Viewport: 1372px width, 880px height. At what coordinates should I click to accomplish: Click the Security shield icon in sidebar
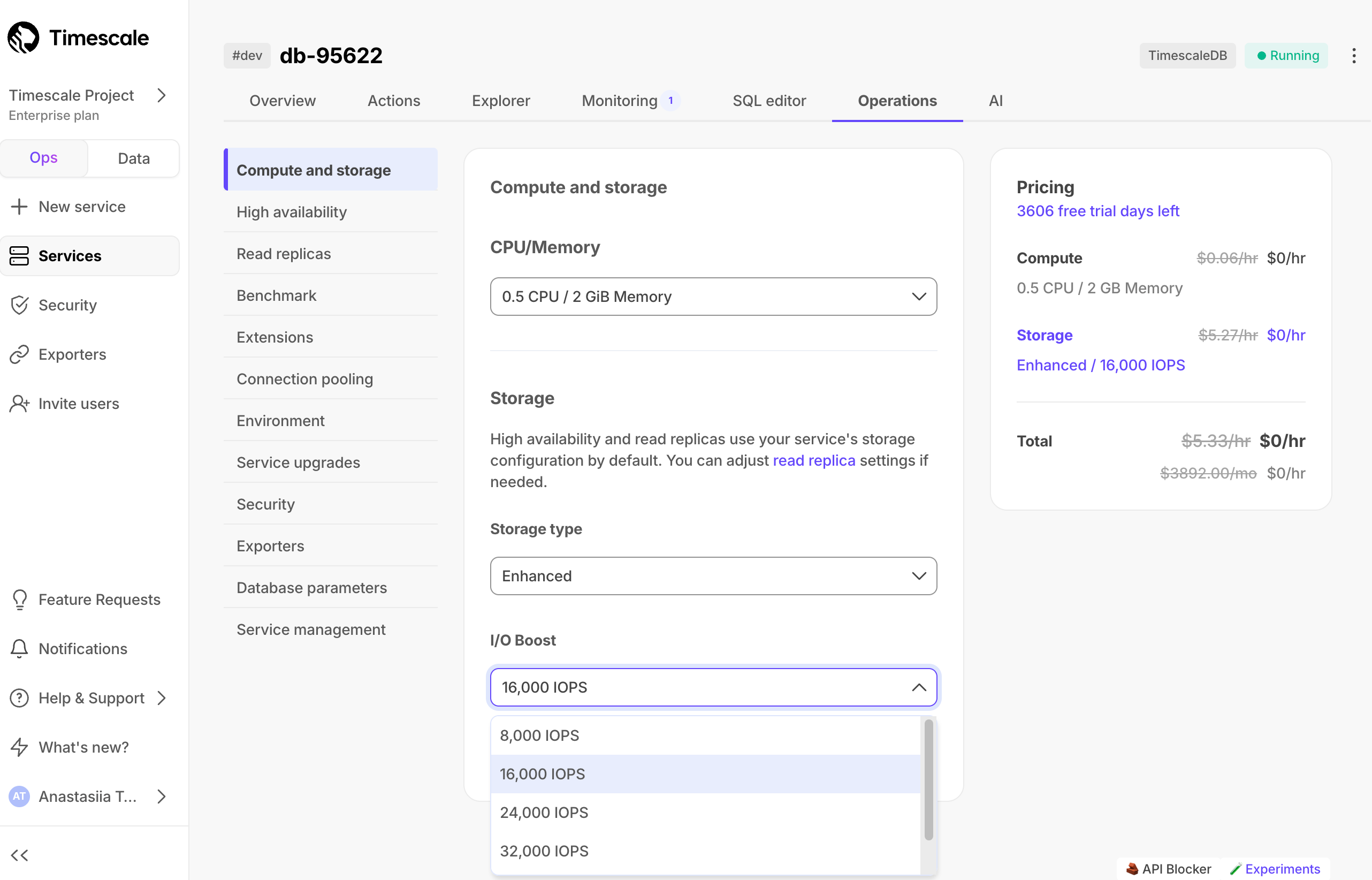[x=19, y=305]
